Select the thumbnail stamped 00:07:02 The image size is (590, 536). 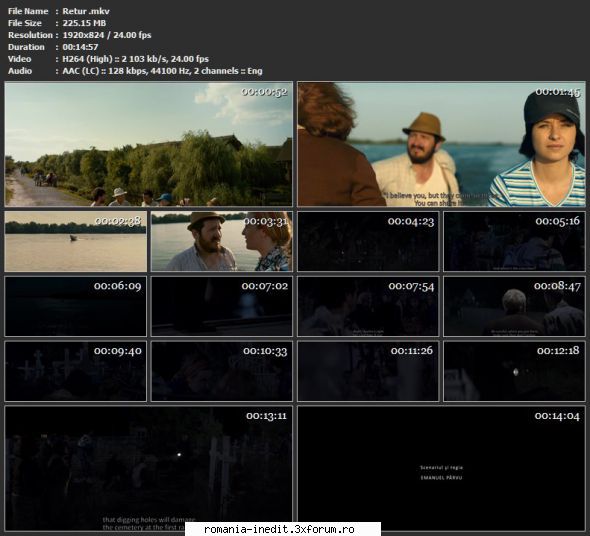[222, 306]
